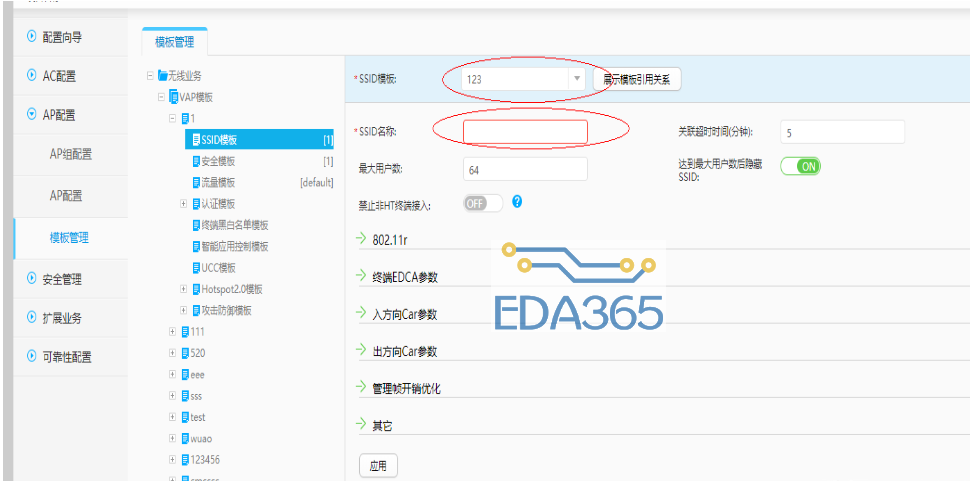
Task: Click the document icon of 安全模板
Action: [196, 162]
